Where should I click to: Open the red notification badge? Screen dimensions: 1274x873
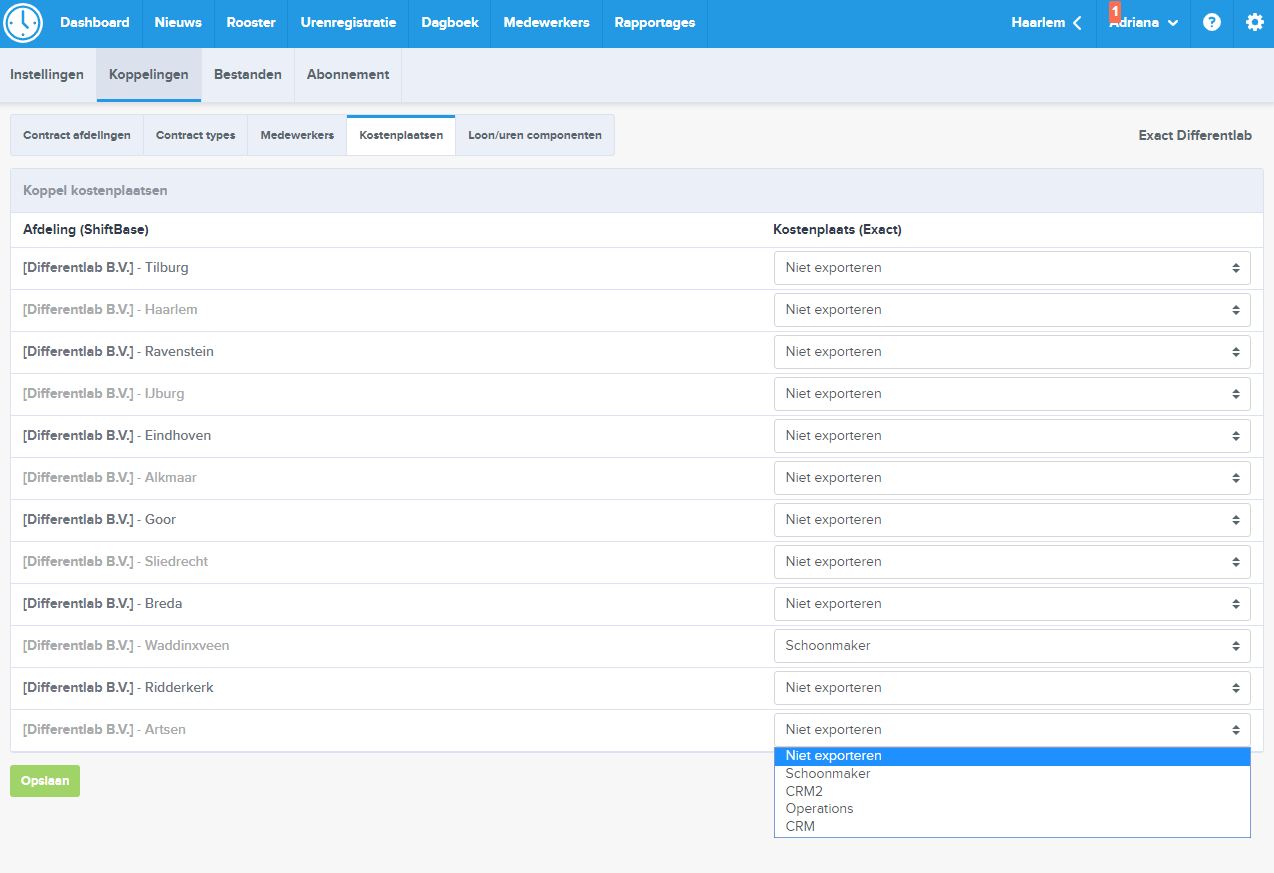tap(1115, 11)
